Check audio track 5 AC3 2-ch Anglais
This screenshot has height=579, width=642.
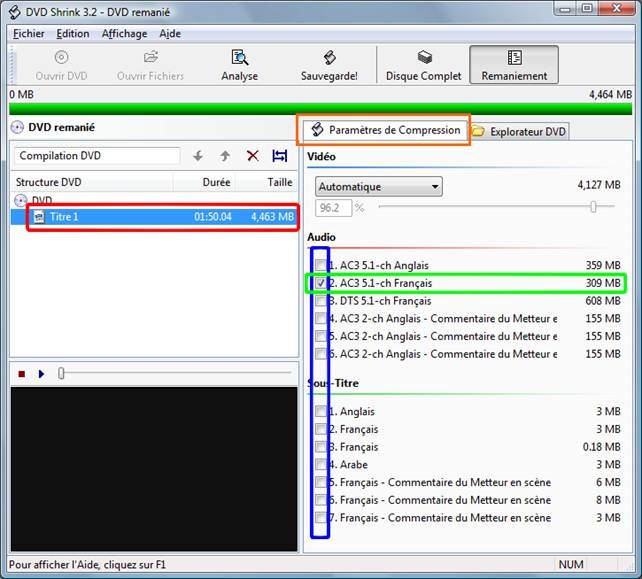click(x=320, y=336)
